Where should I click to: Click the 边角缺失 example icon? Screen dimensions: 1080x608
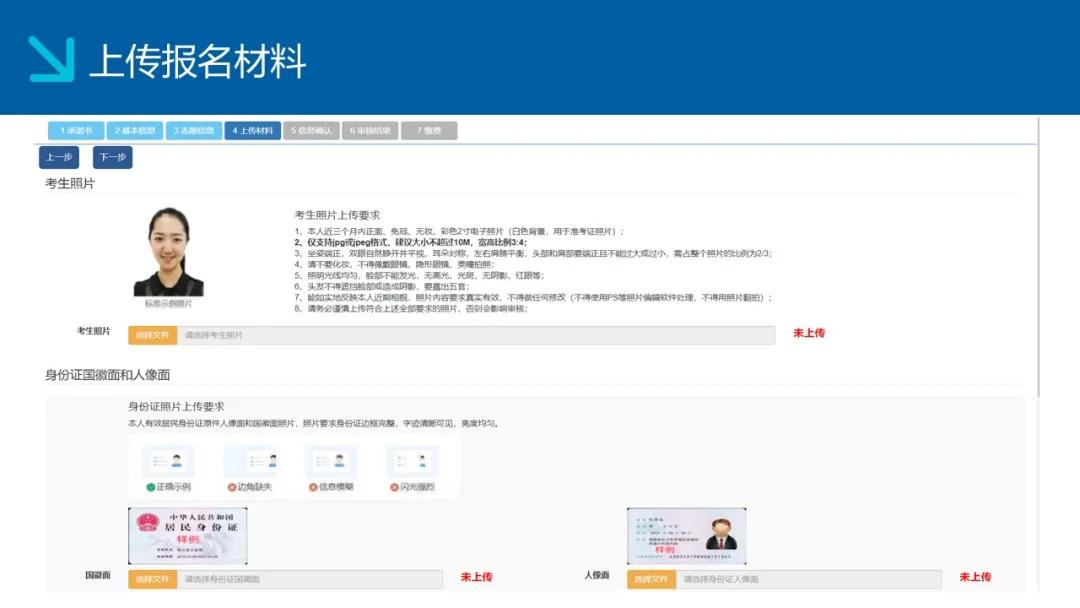click(x=249, y=462)
